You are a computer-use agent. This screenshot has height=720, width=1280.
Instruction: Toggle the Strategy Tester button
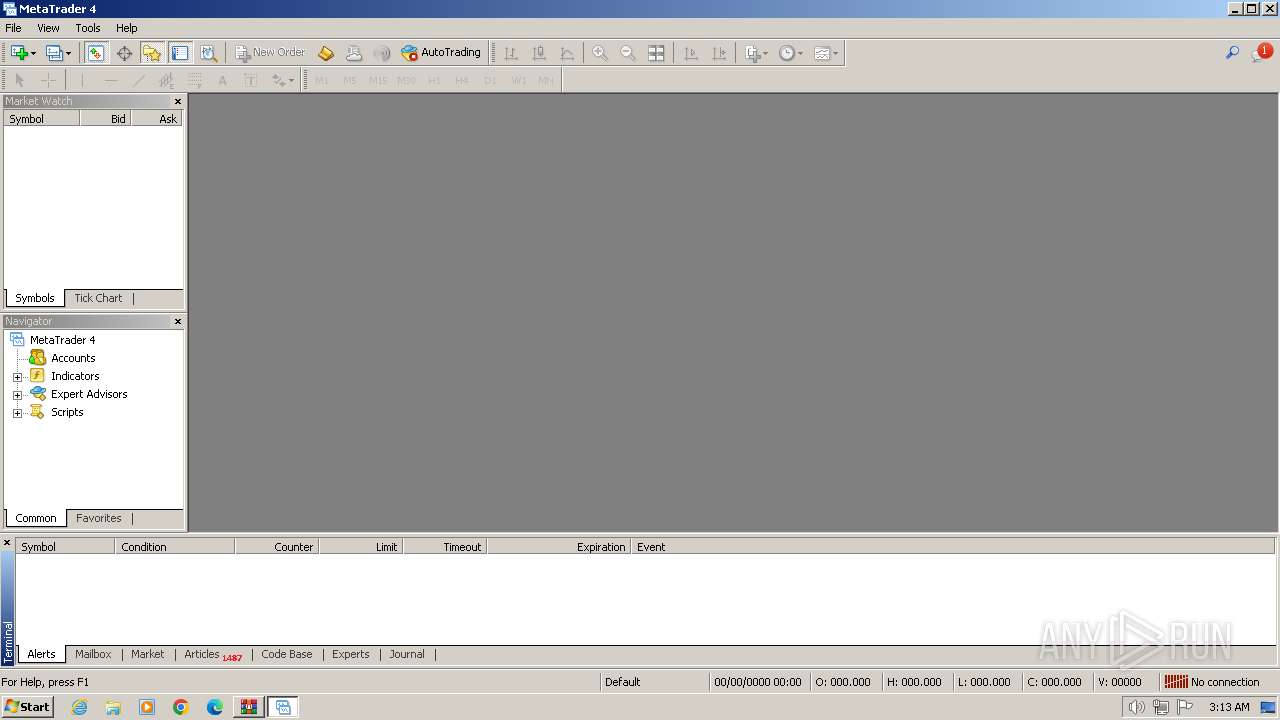click(208, 53)
